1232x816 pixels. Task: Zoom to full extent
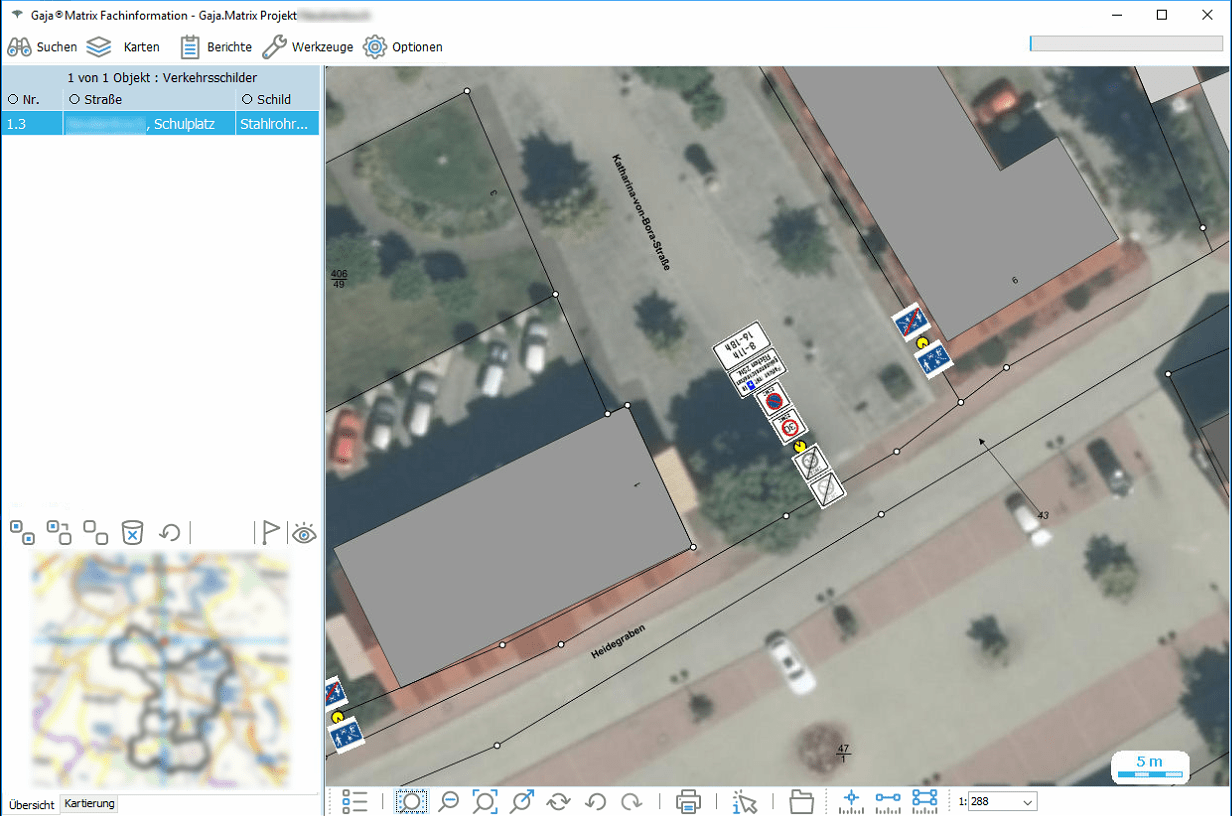tap(485, 801)
